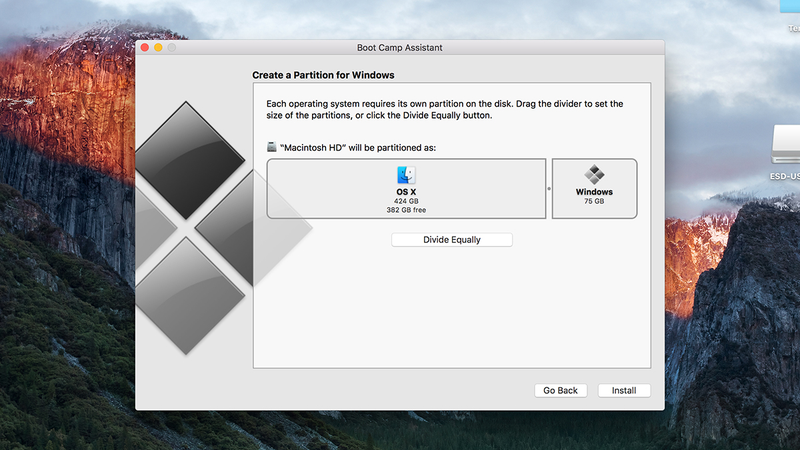This screenshot has height=450, width=800.
Task: Click the Finder icon in OS X partition
Action: pyautogui.click(x=406, y=175)
